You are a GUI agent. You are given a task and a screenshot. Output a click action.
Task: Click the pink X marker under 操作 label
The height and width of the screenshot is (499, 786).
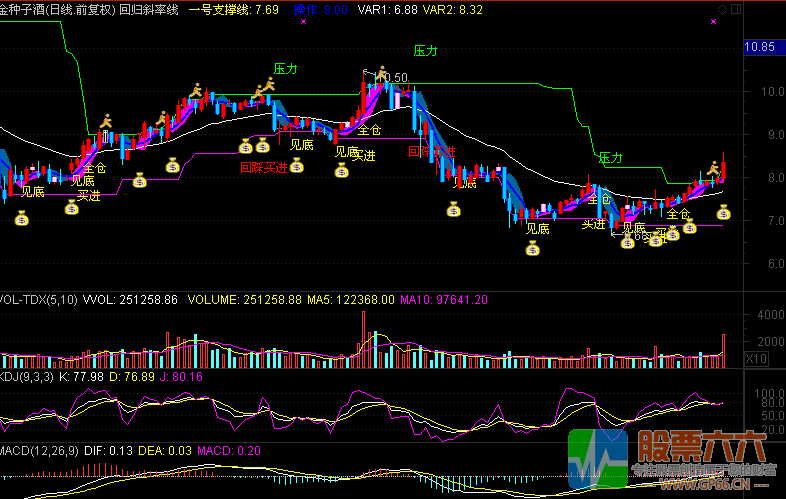point(302,21)
